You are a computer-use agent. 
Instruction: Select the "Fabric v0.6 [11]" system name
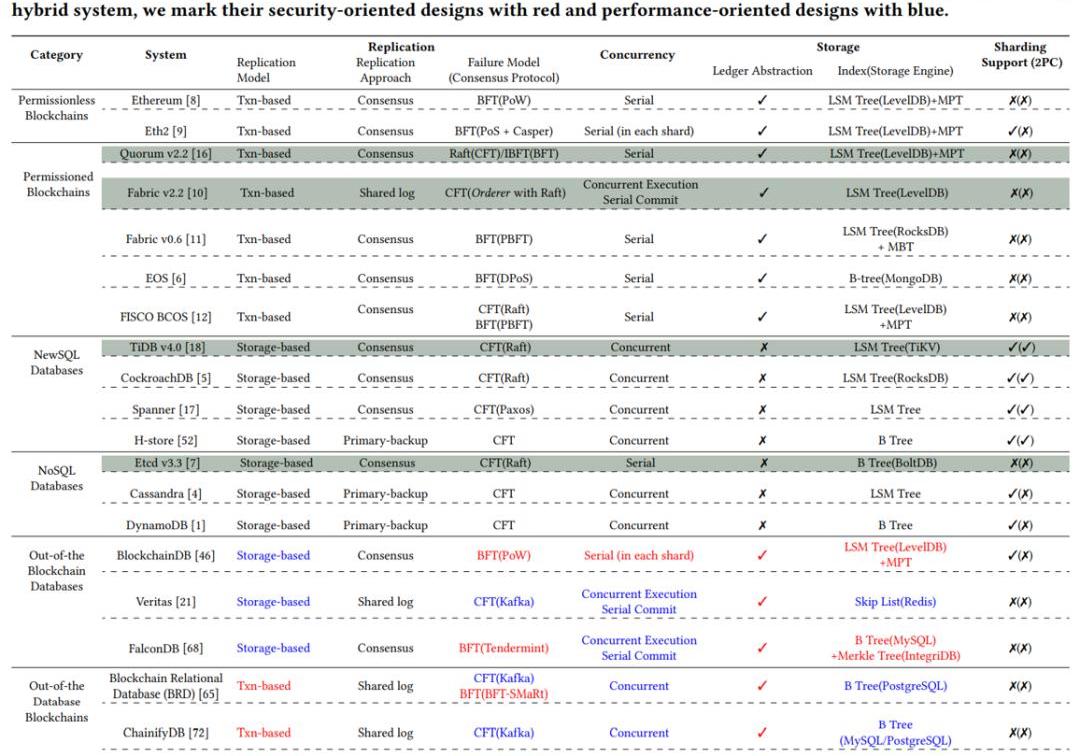coord(165,239)
